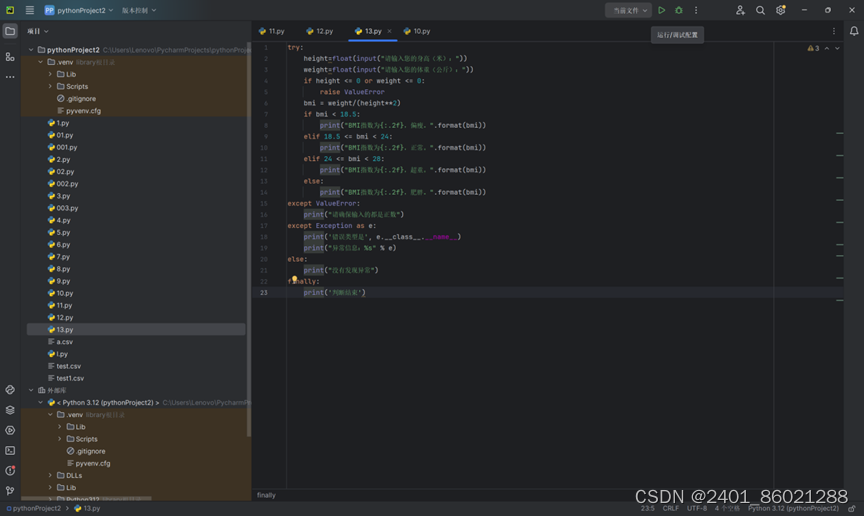Click line number 23 in gutter
The image size is (864, 516).
[264, 292]
